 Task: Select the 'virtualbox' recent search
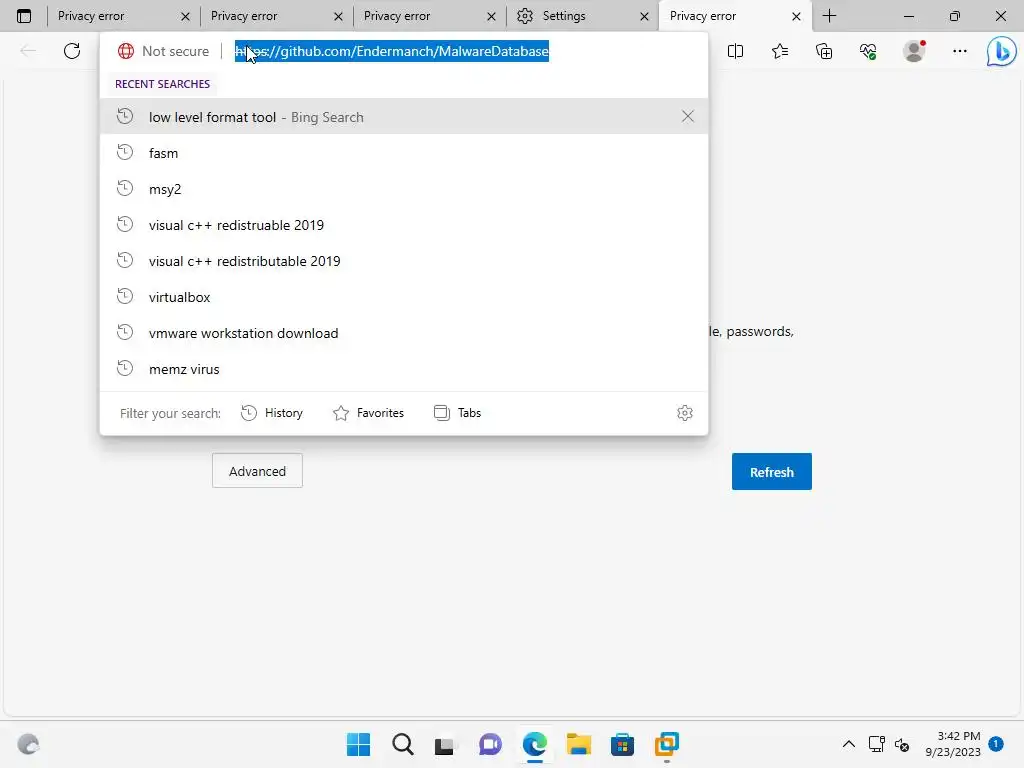(x=404, y=296)
